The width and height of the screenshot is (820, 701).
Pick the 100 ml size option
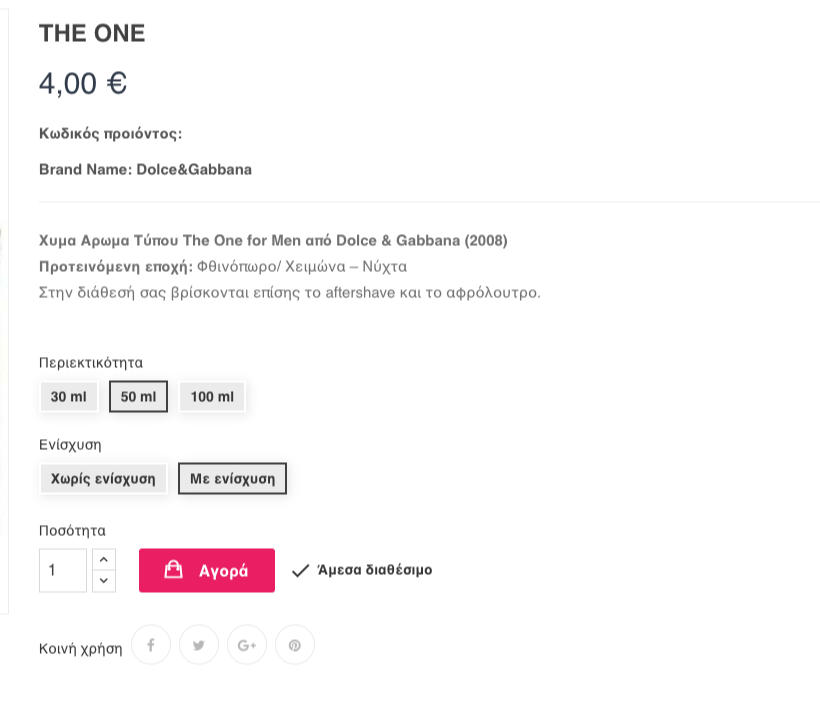pyautogui.click(x=212, y=397)
